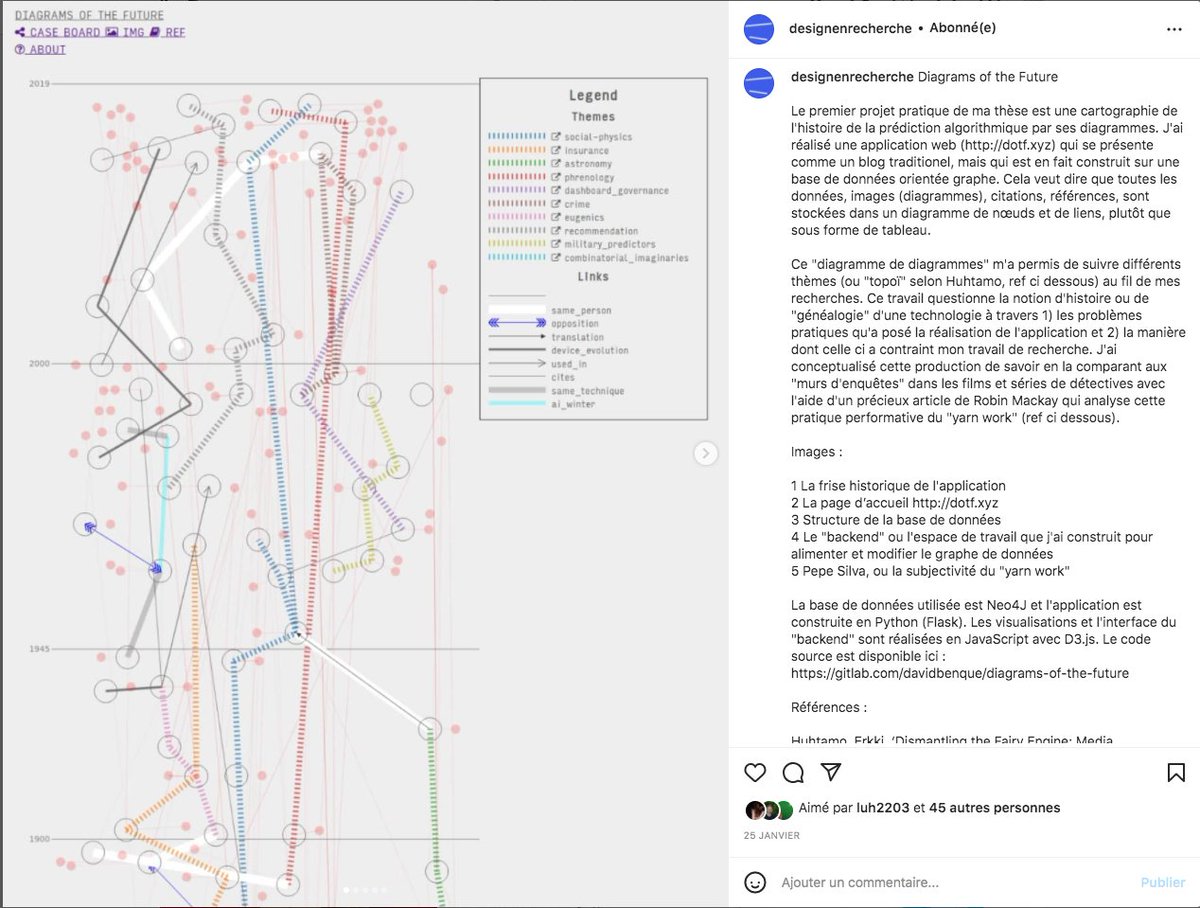Open the external-link icon next to astronomy
The height and width of the screenshot is (908, 1200).
pyautogui.click(x=557, y=164)
